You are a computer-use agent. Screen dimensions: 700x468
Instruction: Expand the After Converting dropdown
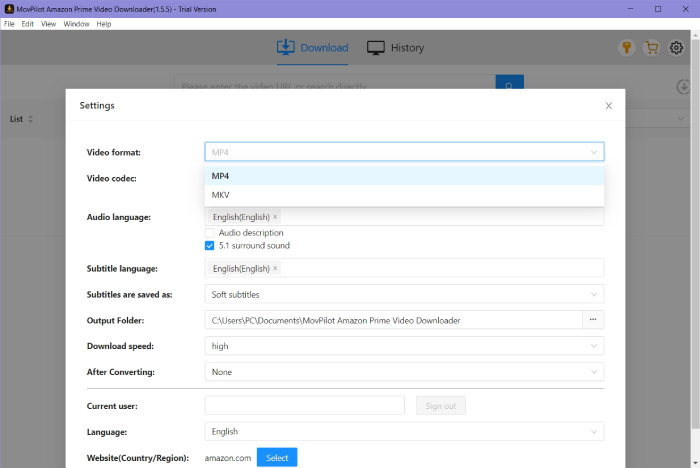(x=404, y=372)
